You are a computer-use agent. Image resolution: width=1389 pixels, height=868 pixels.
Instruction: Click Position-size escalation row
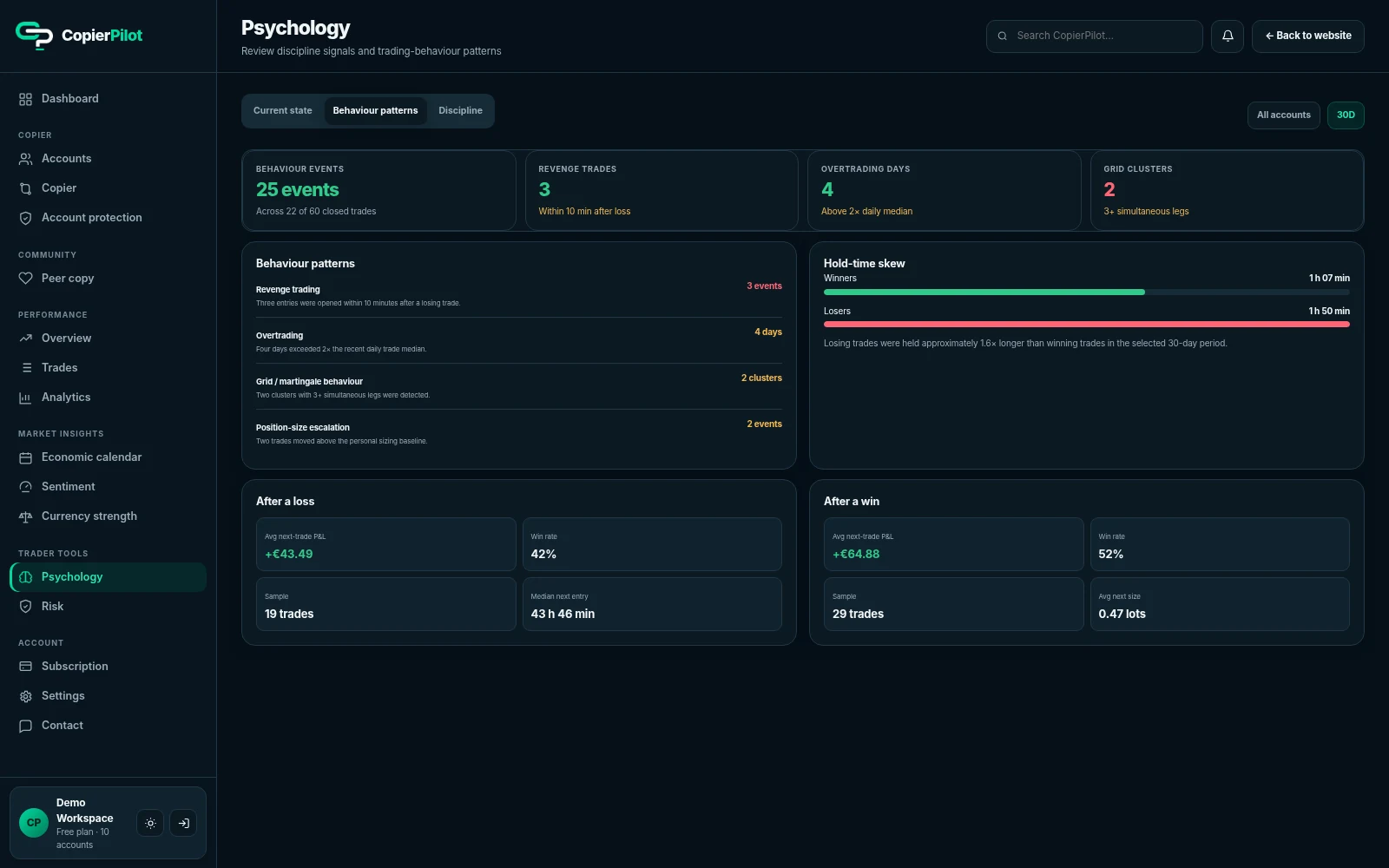519,434
